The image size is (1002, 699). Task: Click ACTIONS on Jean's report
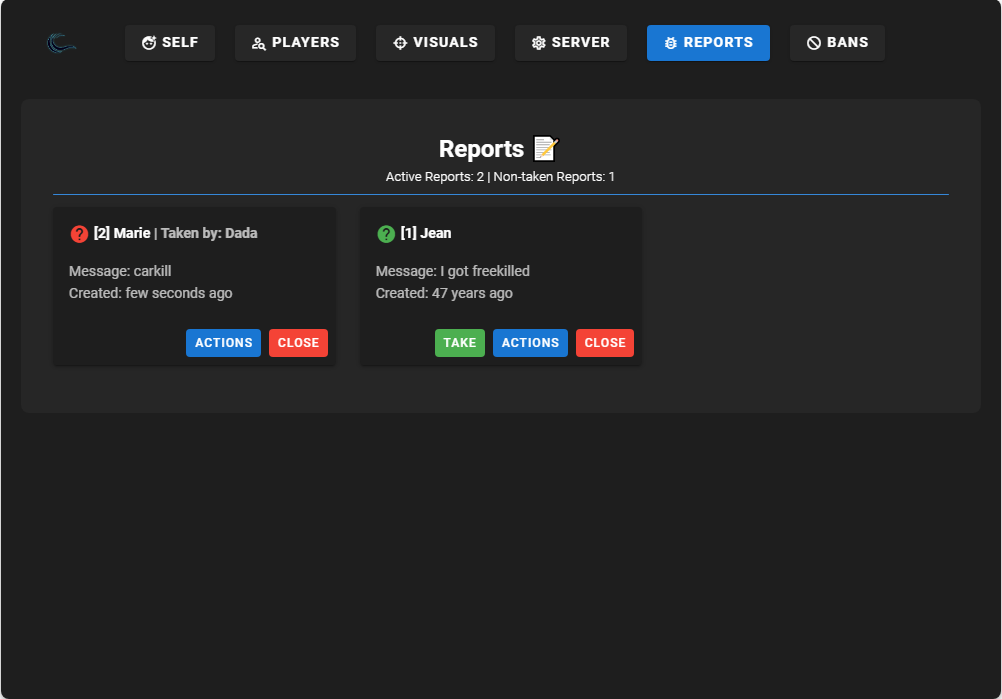tap(530, 342)
